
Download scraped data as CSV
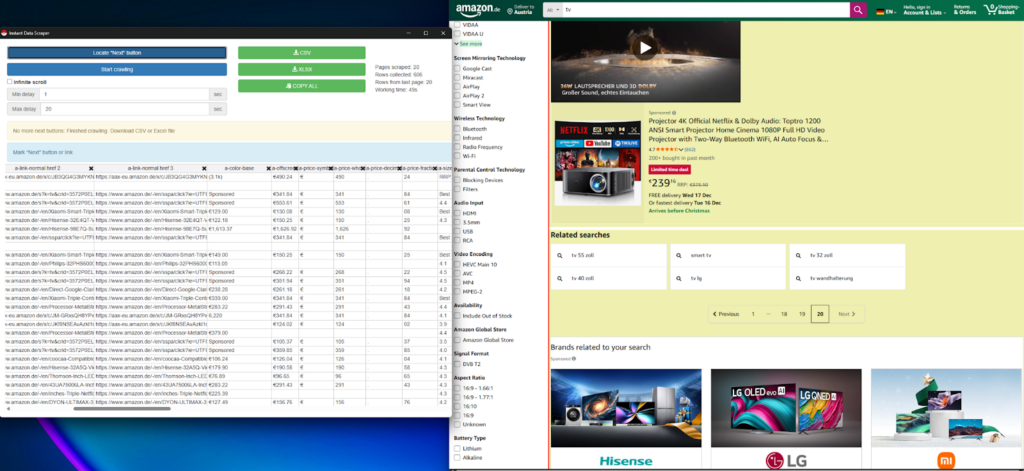(301, 53)
